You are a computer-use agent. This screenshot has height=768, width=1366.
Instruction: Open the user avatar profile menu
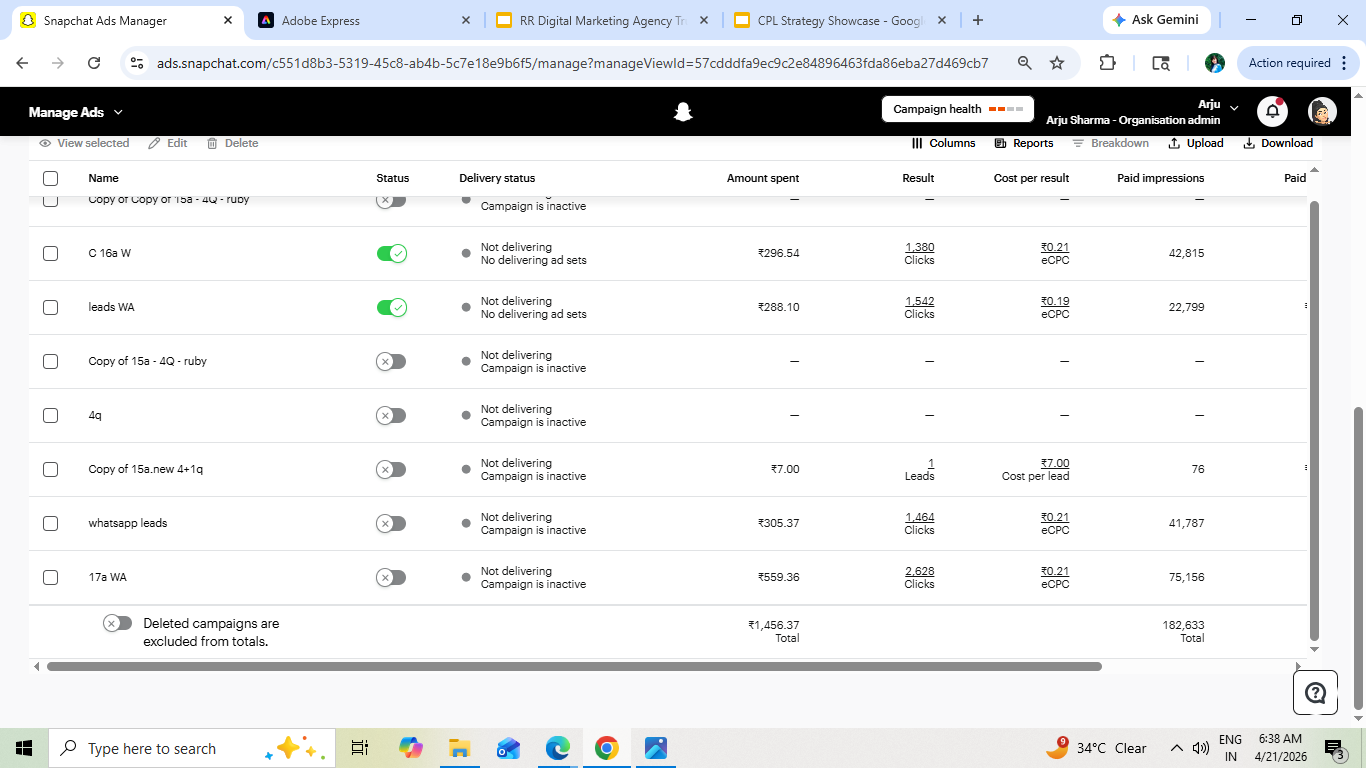1322,112
